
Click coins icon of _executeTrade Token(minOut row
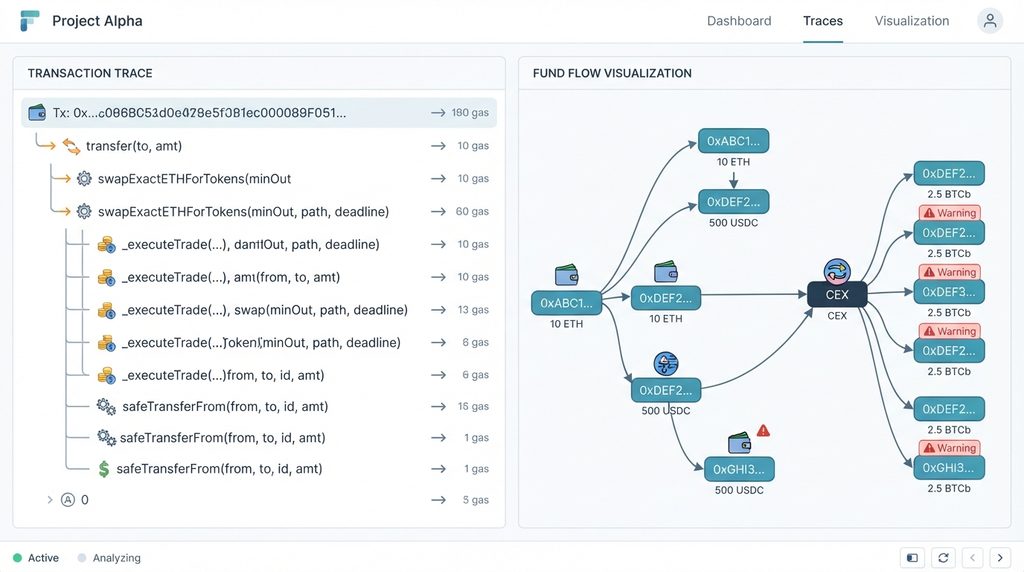pyautogui.click(x=106, y=342)
